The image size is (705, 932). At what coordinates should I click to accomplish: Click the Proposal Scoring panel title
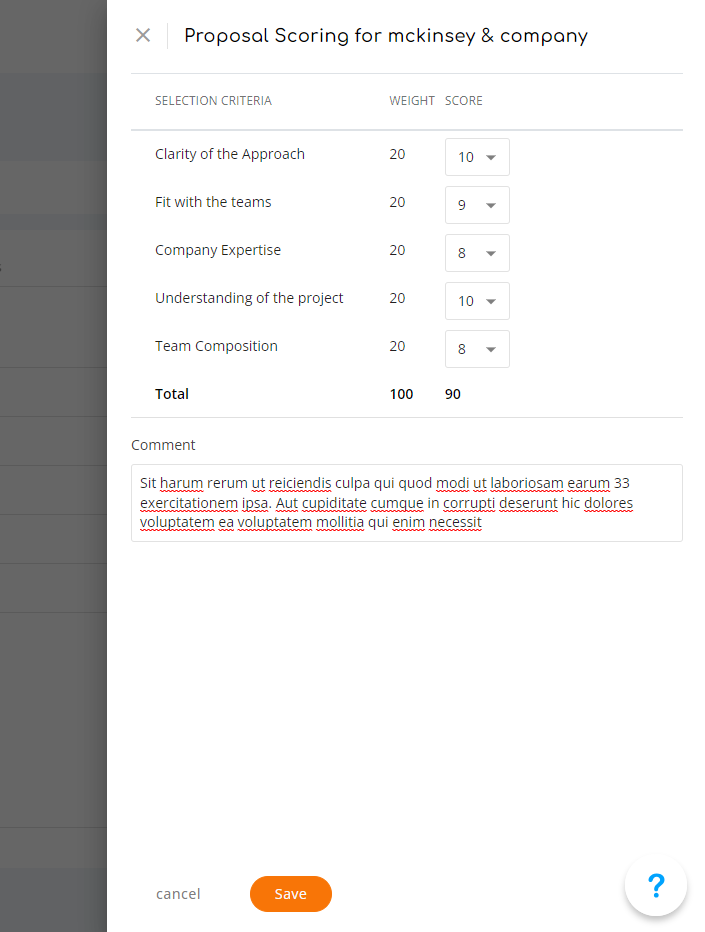[386, 36]
